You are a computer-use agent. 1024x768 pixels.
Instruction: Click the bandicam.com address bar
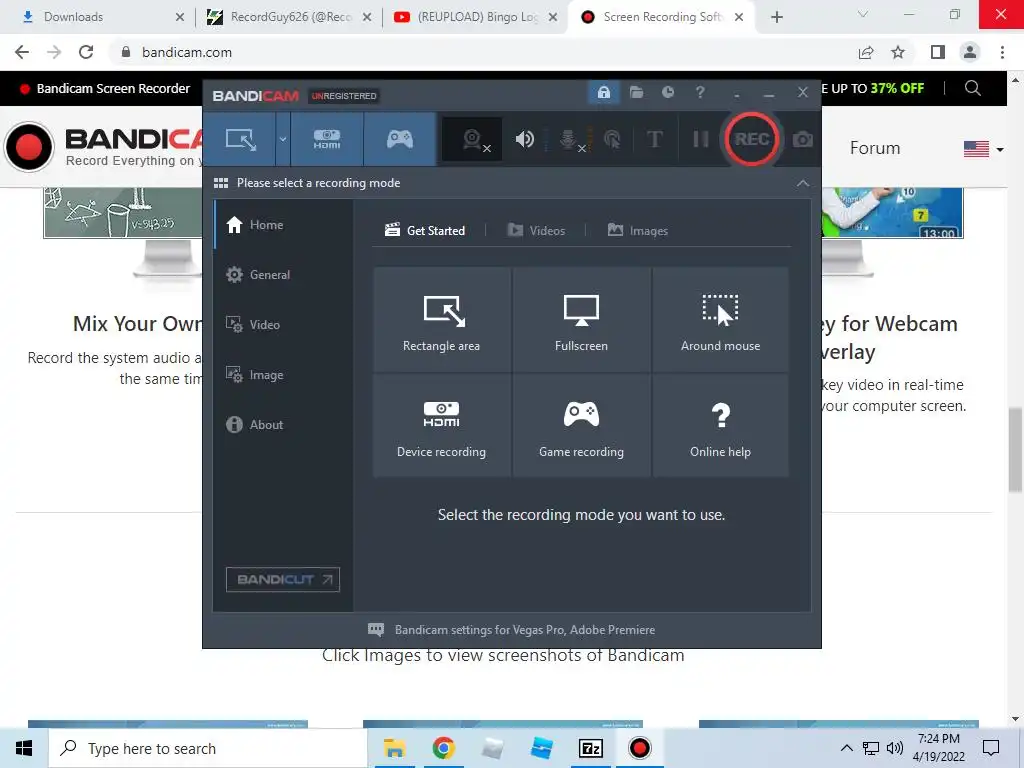483,52
